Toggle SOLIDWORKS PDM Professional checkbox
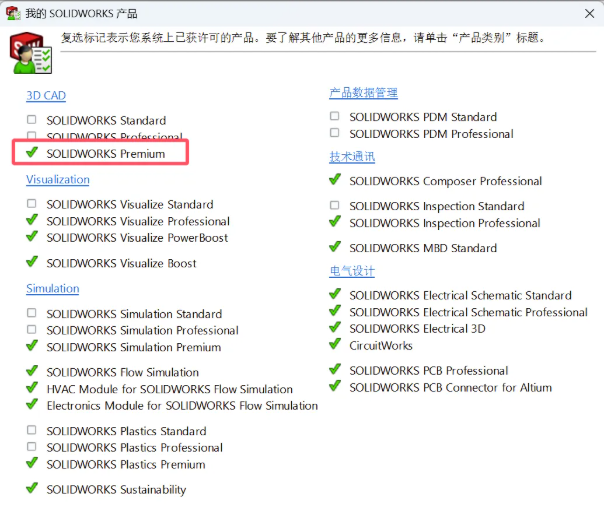 335,133
